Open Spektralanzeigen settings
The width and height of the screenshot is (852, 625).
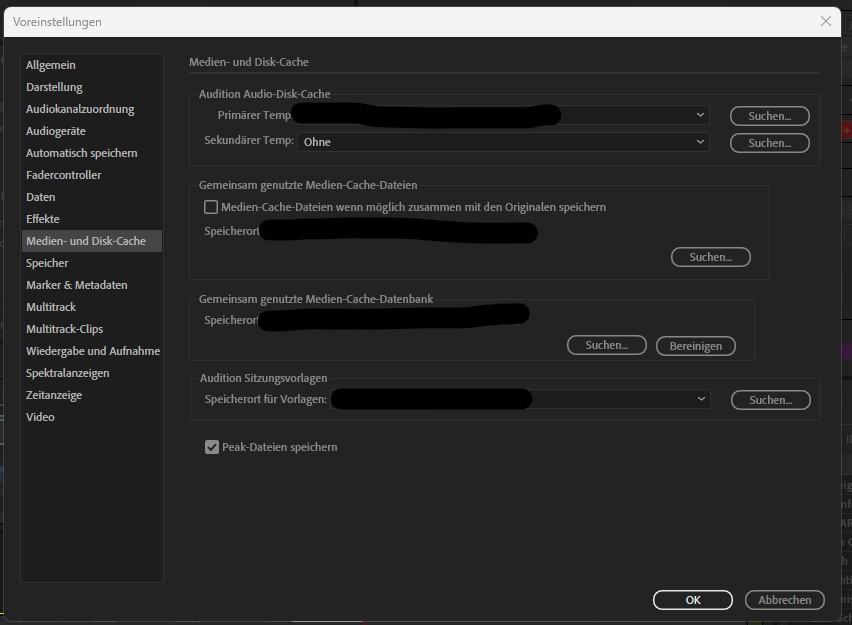point(67,372)
